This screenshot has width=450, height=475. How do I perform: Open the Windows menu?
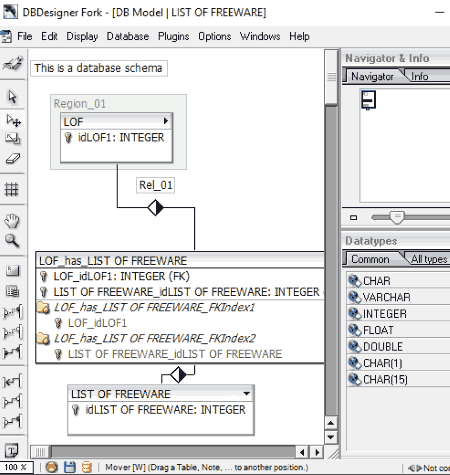(260, 36)
